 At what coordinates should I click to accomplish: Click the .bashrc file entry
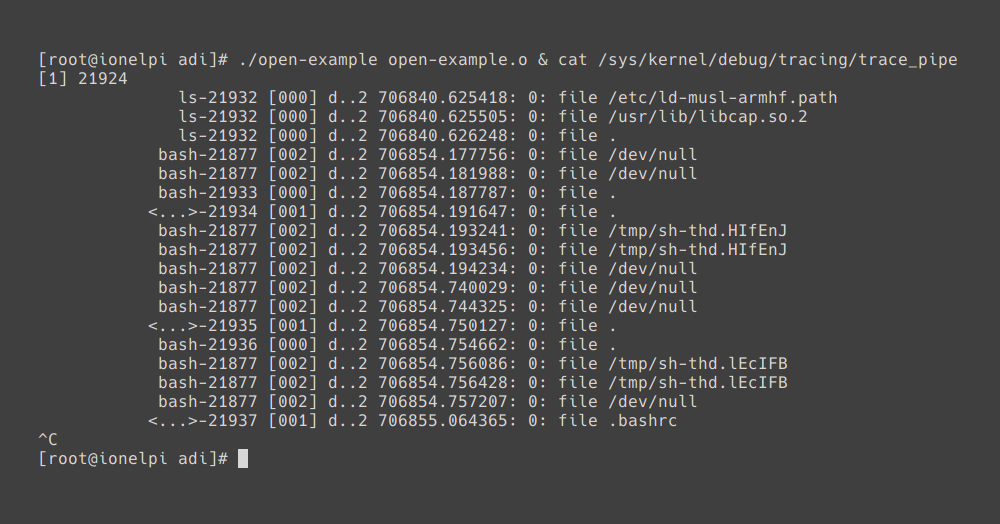[x=643, y=421]
